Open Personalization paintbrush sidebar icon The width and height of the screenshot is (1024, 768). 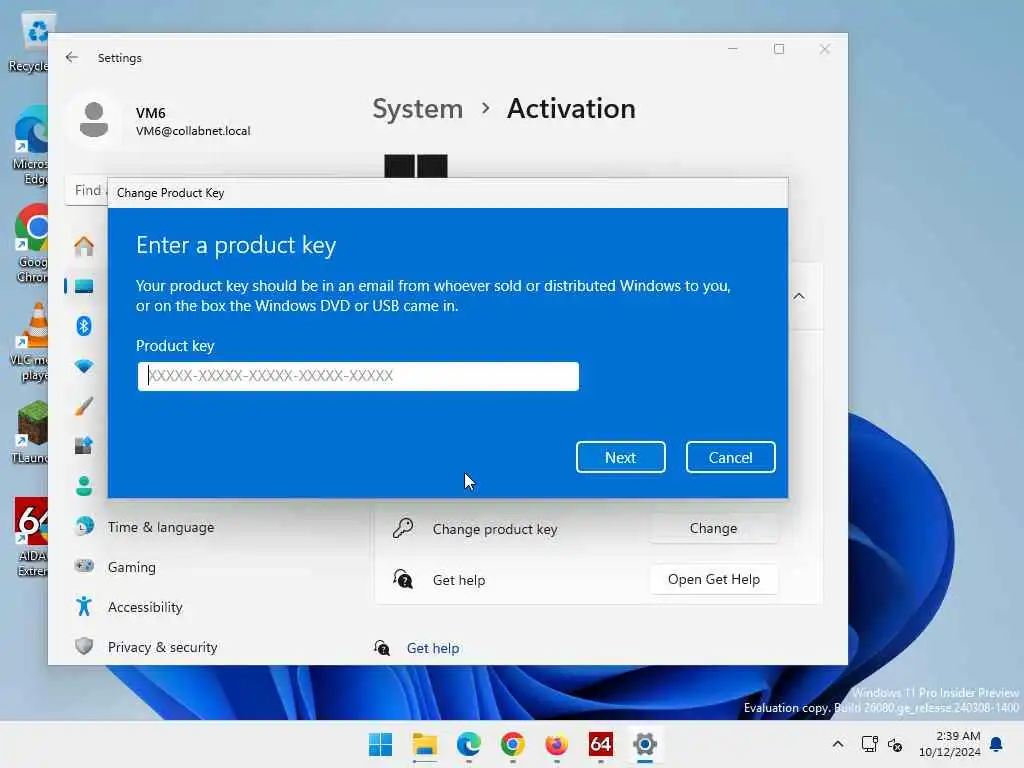coord(84,406)
